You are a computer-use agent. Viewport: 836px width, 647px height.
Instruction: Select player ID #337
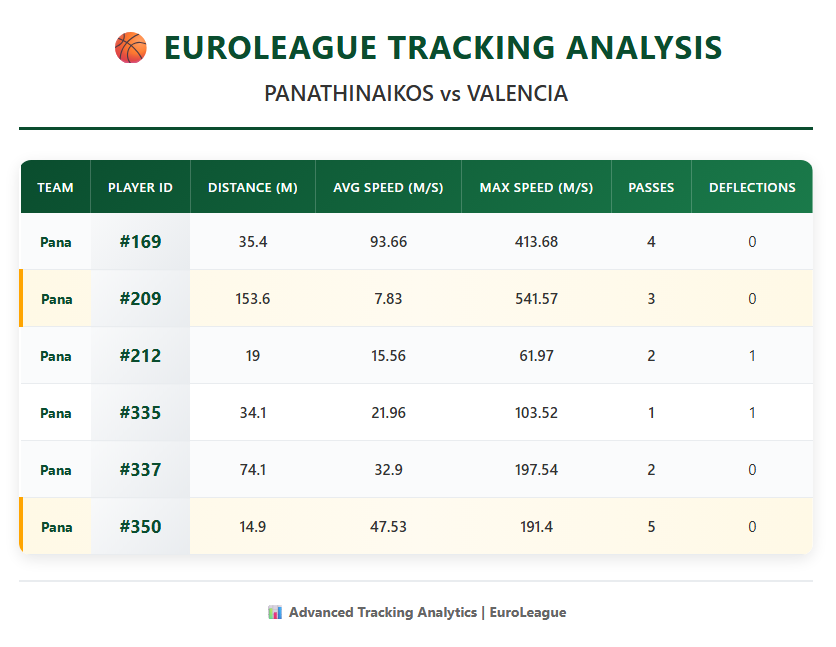(140, 470)
